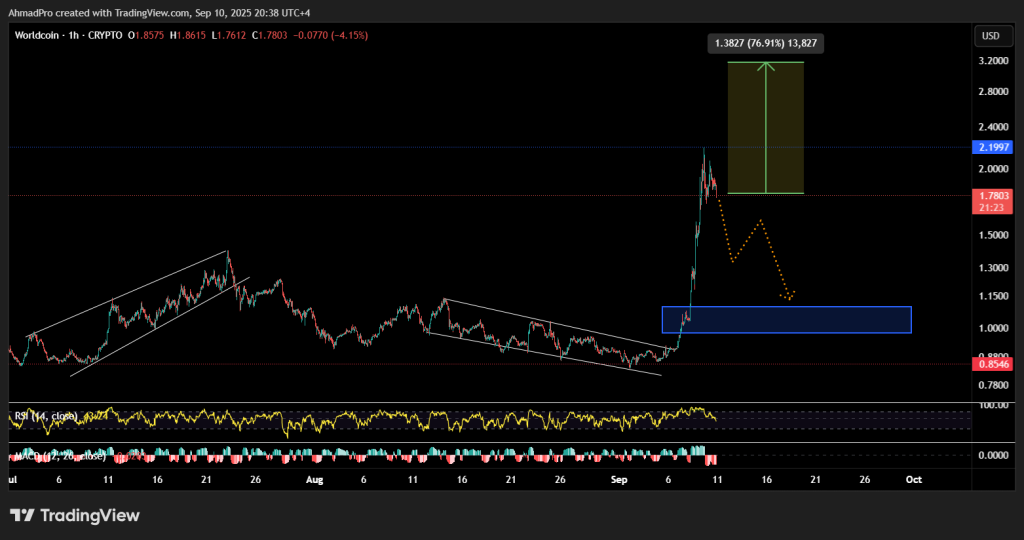Click the green upward arrow tip
This screenshot has width=1024, height=540.
coord(766,66)
